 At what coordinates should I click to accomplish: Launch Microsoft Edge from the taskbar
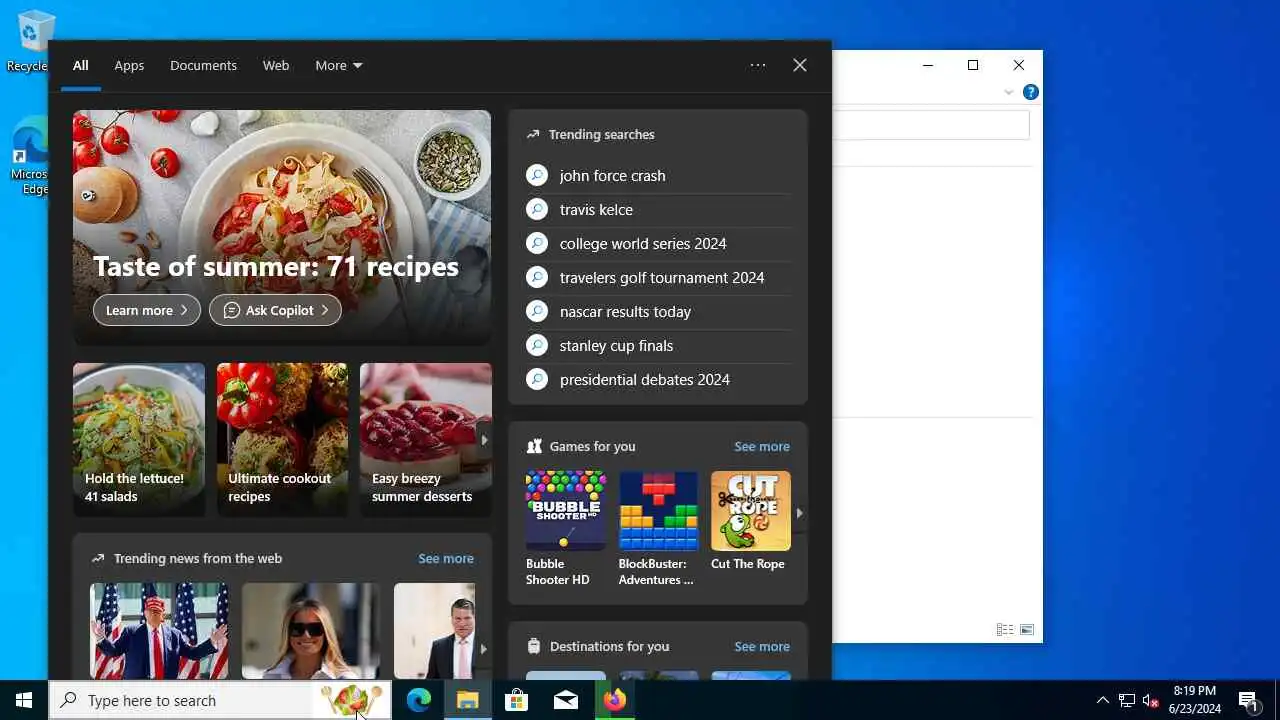tap(418, 700)
